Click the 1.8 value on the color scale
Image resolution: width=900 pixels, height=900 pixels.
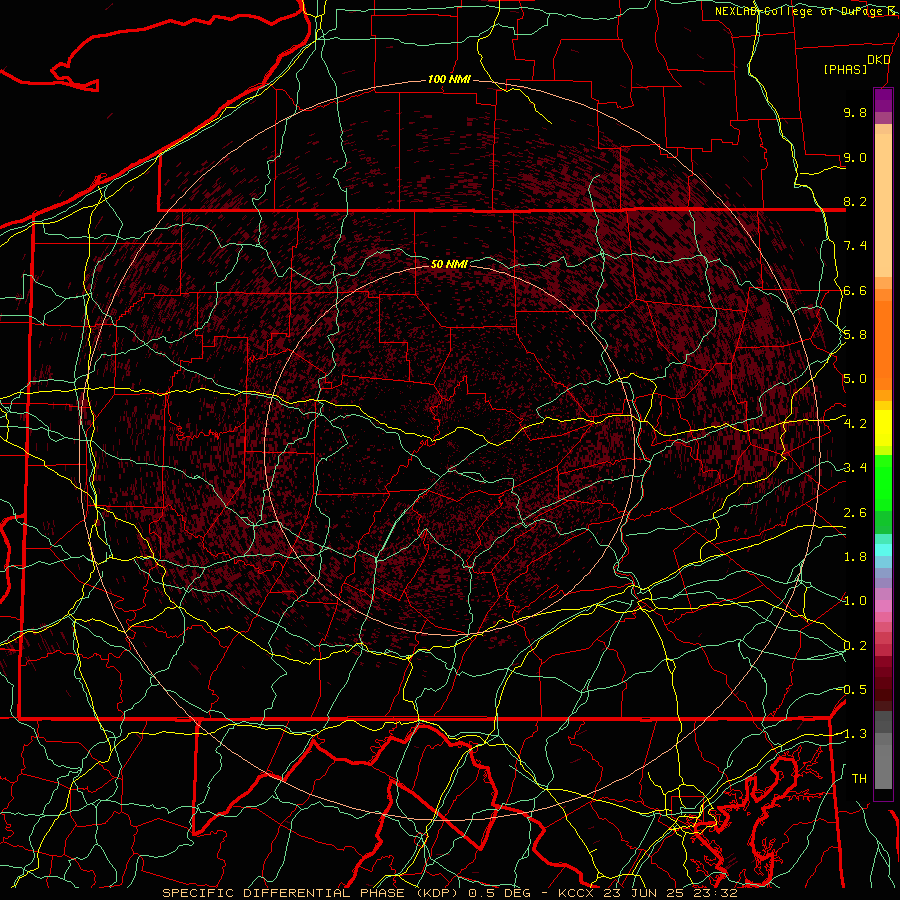click(x=855, y=557)
